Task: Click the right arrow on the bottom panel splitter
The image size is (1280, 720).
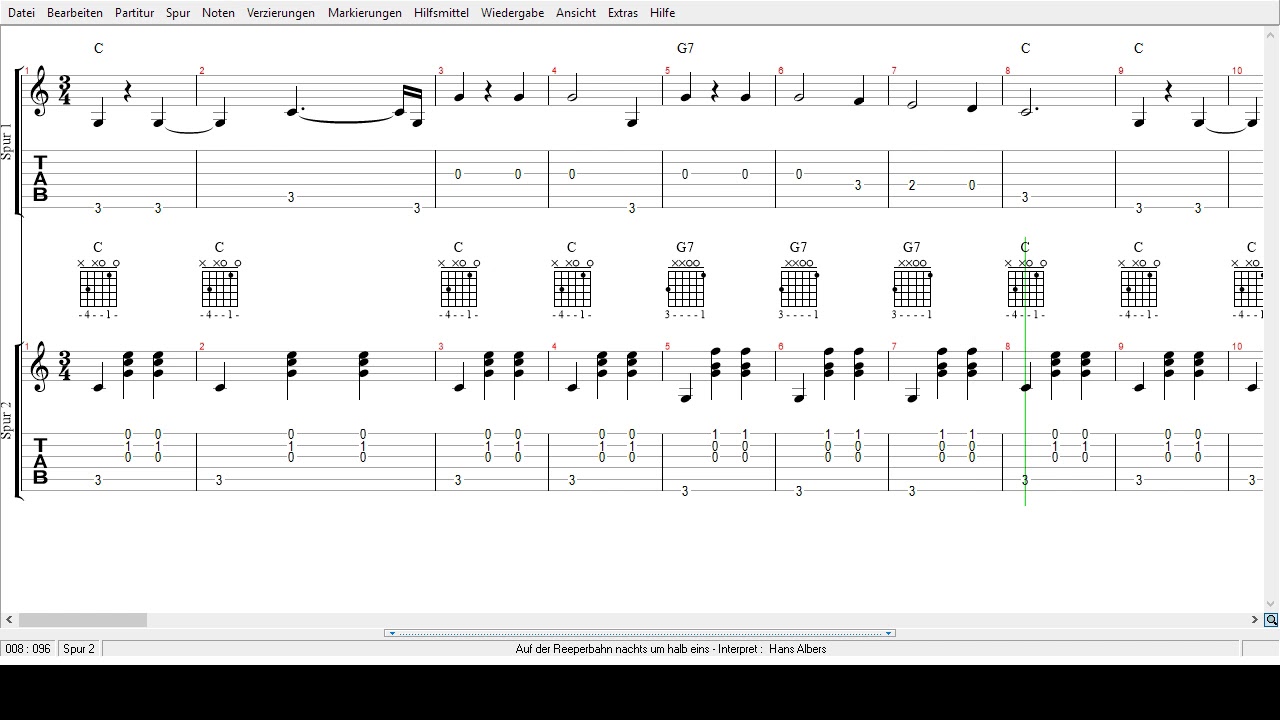Action: tap(888, 633)
